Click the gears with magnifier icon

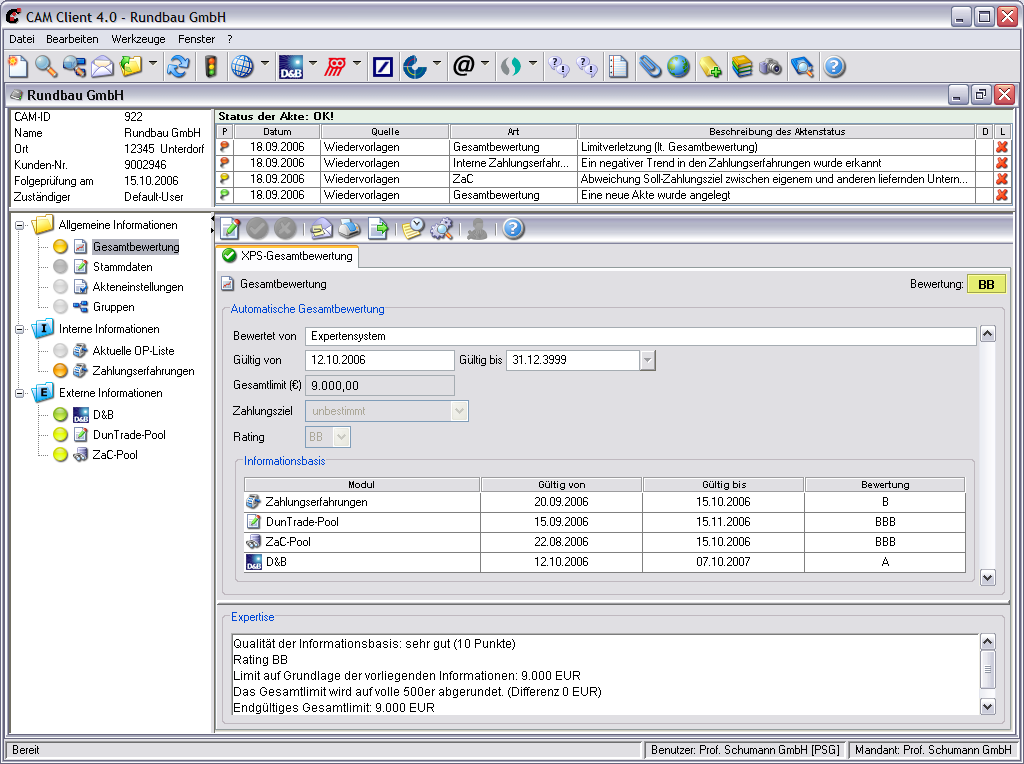441,229
